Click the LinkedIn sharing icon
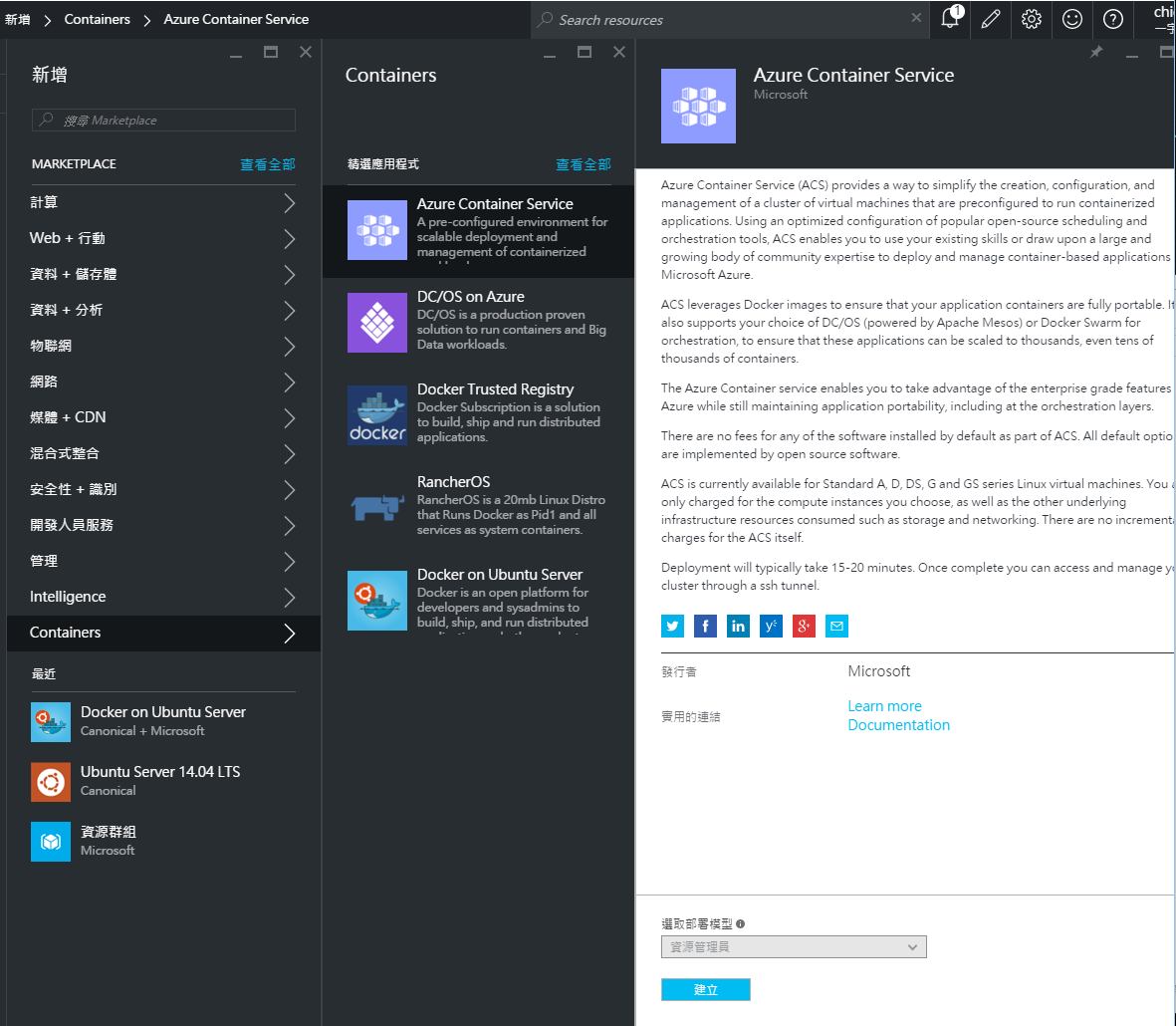 (x=738, y=626)
